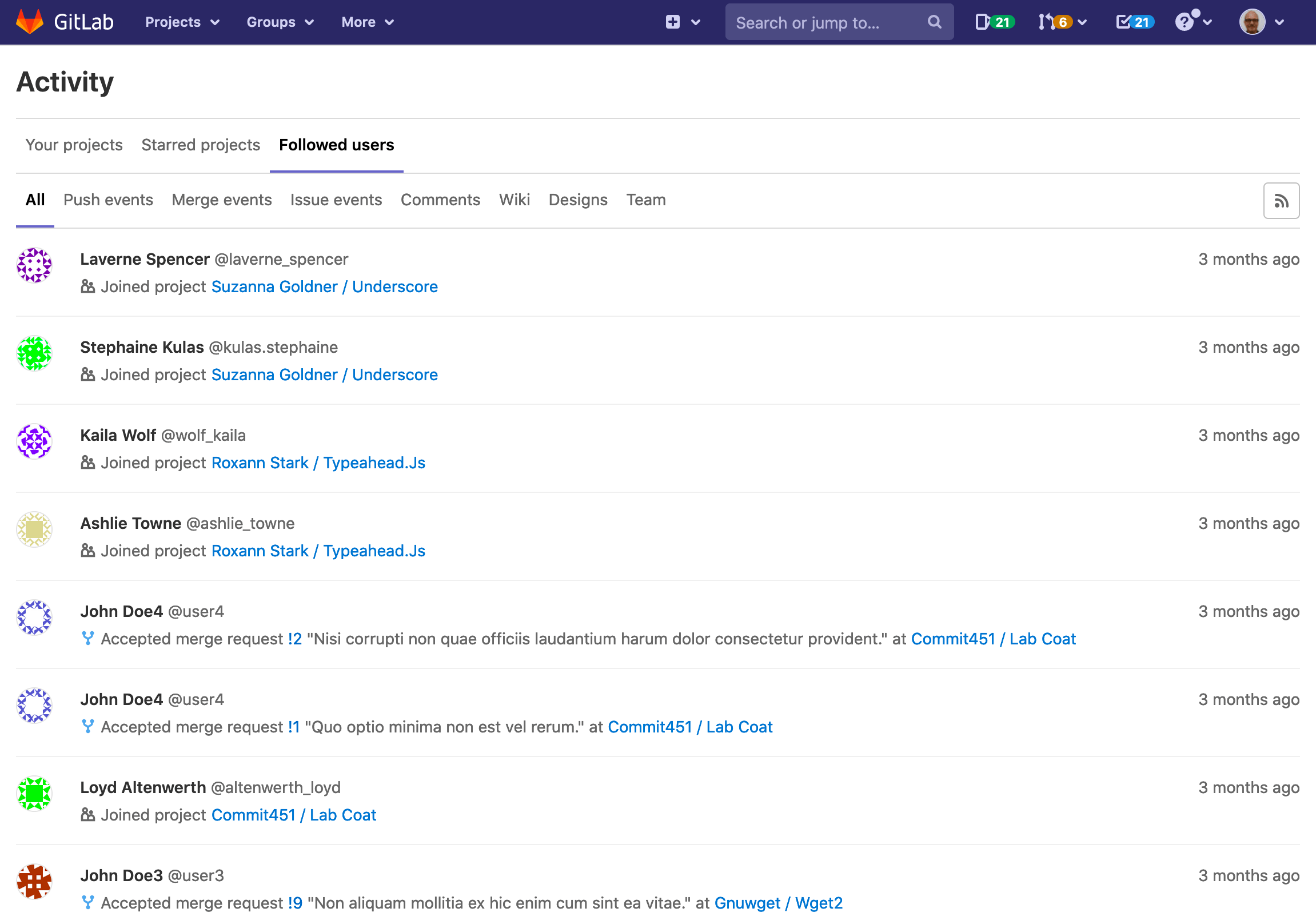Switch to the Starred projects tab
1316x924 pixels.
click(200, 145)
